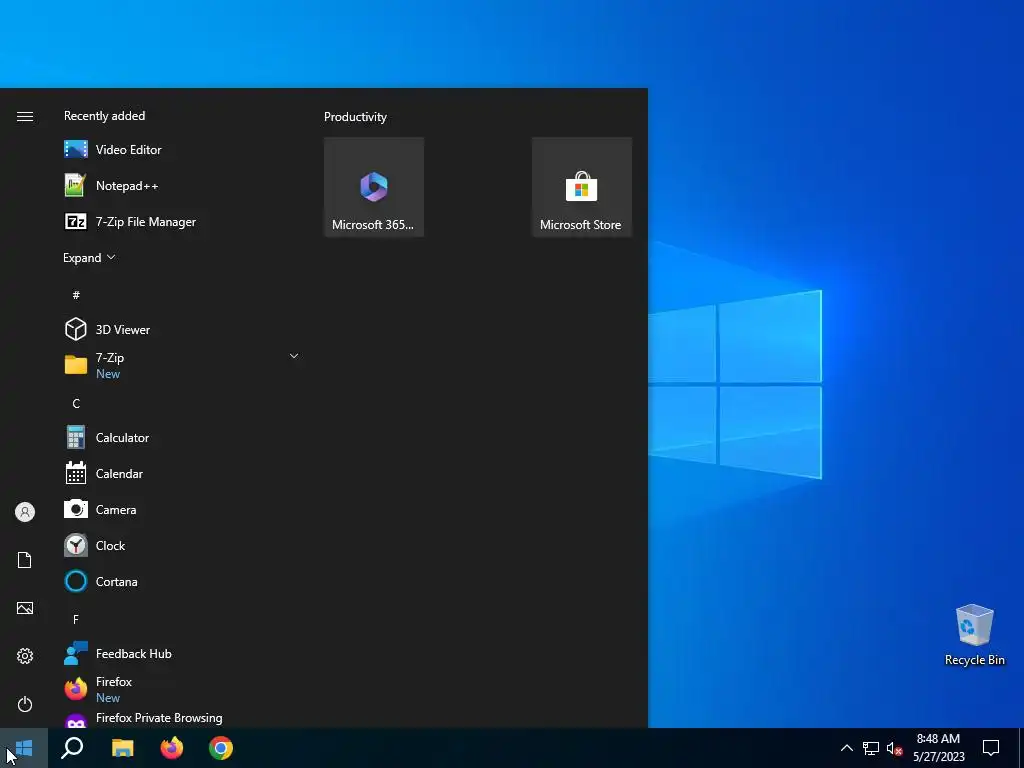1024x768 pixels.
Task: Open 7-Zip File Manager
Action: point(183,222)
